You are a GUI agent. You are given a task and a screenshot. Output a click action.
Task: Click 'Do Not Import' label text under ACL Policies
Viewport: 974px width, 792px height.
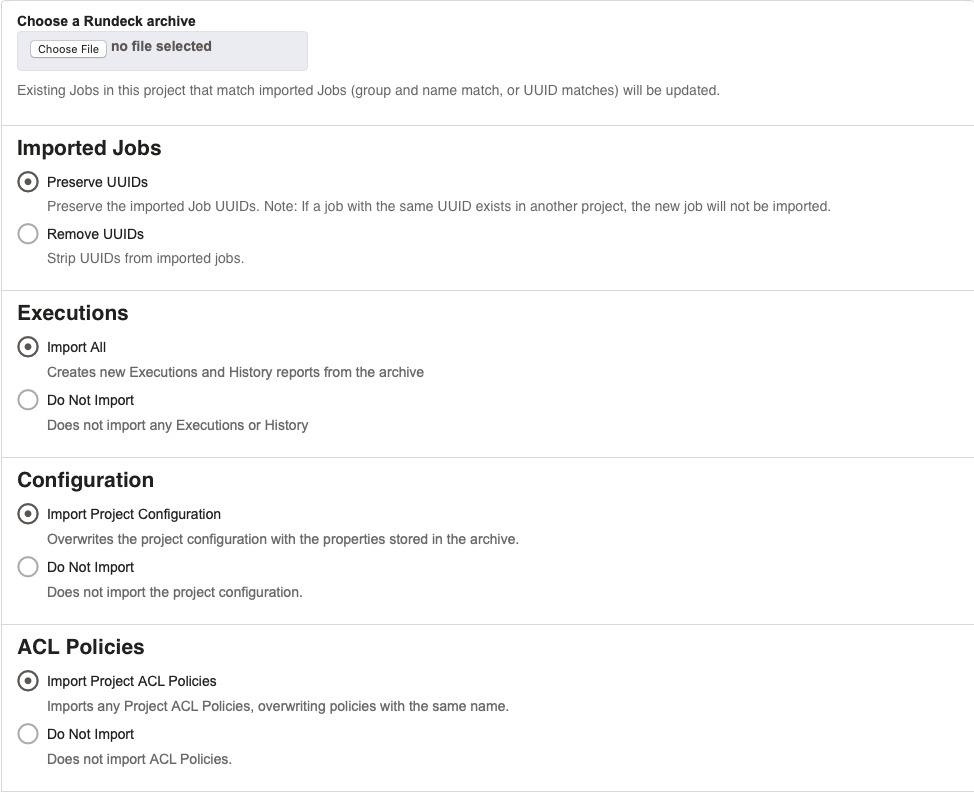pos(90,734)
